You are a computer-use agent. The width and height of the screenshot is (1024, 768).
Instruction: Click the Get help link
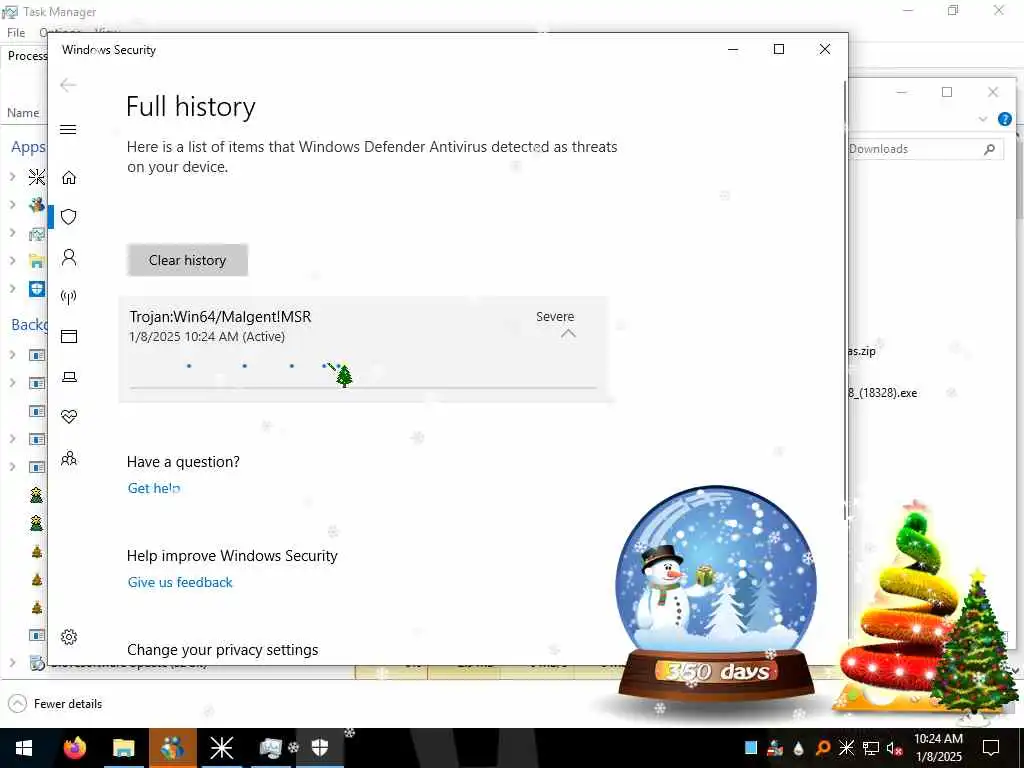pyautogui.click(x=153, y=488)
